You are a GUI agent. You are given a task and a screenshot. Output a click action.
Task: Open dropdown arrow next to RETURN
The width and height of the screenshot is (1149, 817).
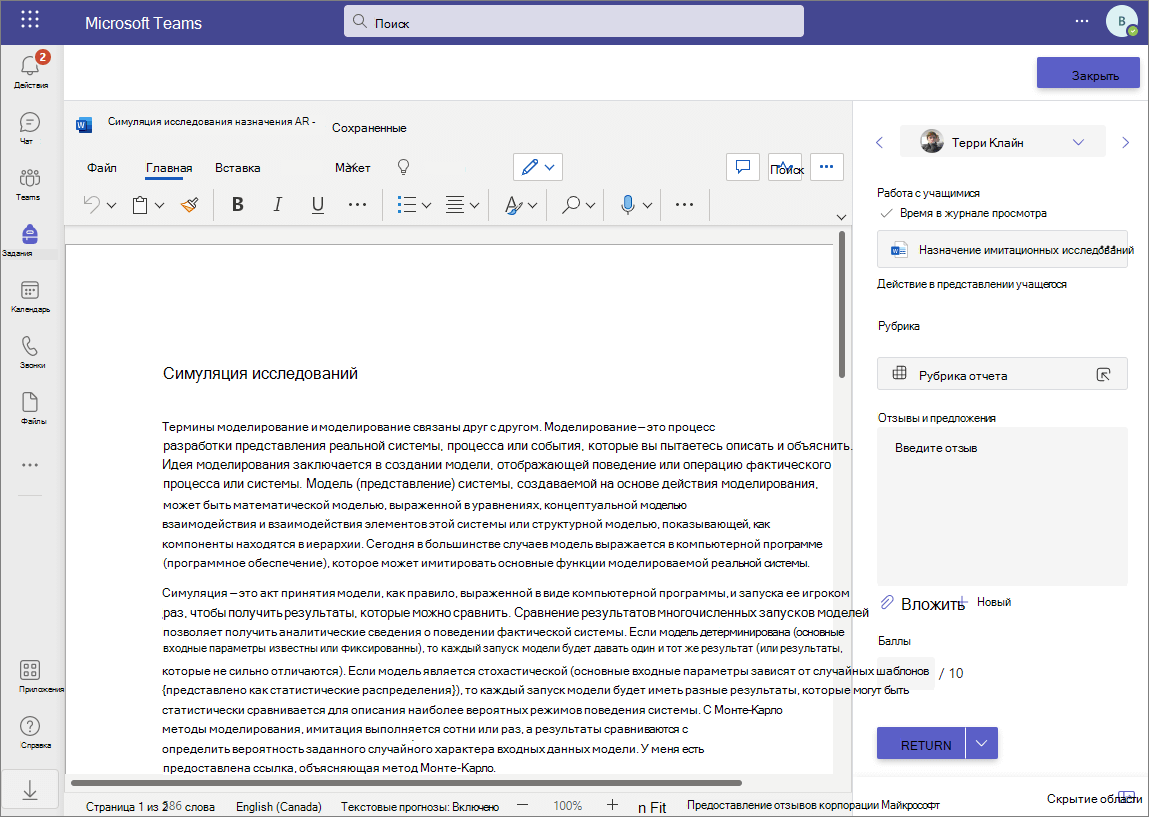(x=981, y=744)
